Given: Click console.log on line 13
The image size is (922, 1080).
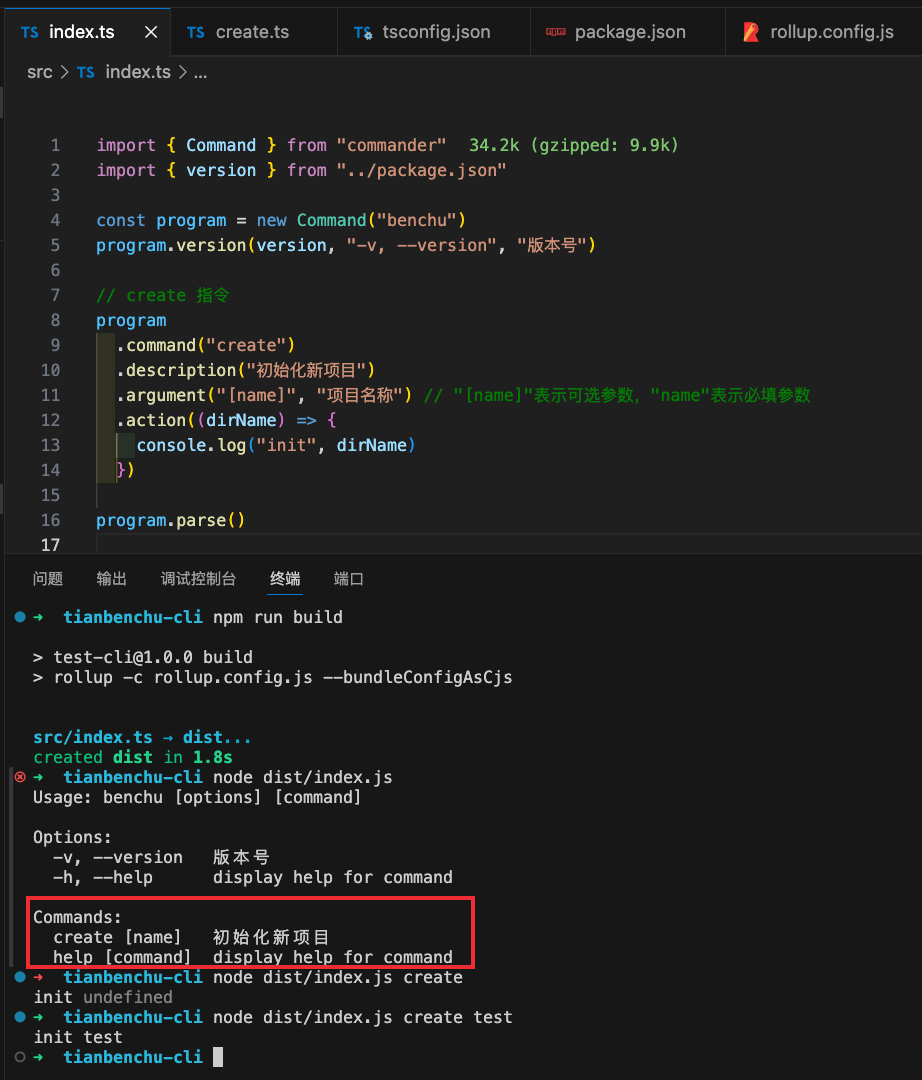Looking at the screenshot, I should (191, 445).
